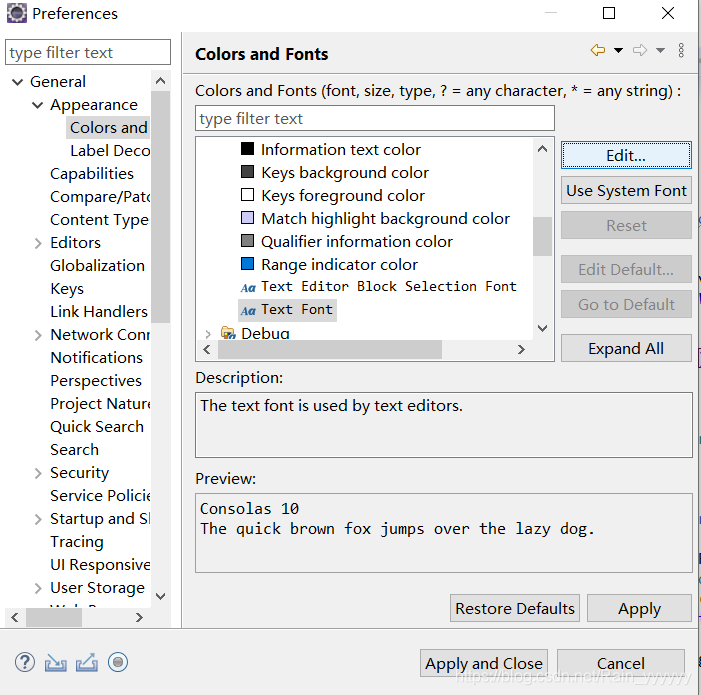Select Match highlight background color swatch
This screenshot has height=695, width=701.
[x=247, y=218]
